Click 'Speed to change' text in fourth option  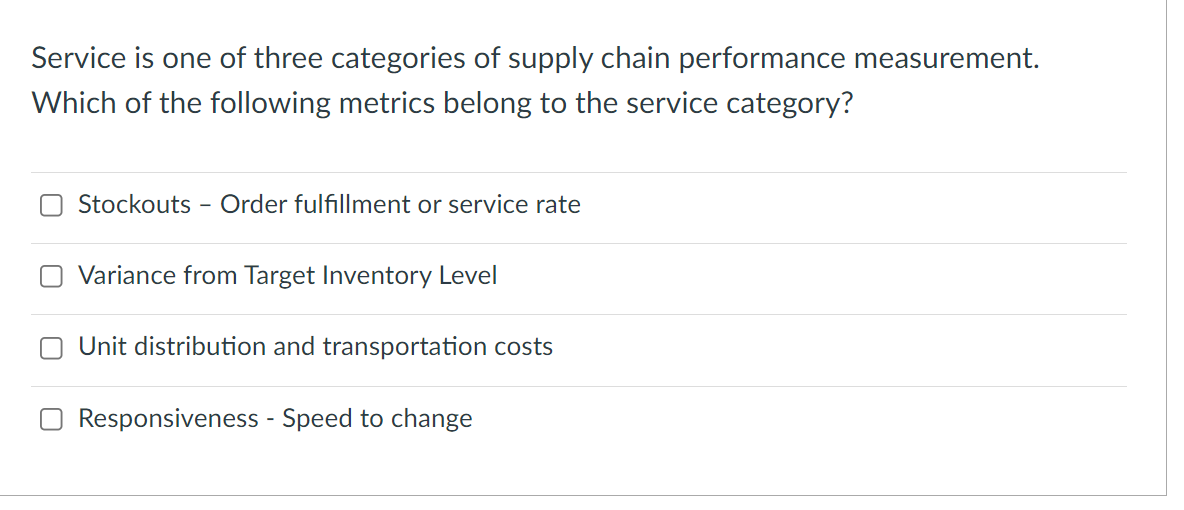378,419
